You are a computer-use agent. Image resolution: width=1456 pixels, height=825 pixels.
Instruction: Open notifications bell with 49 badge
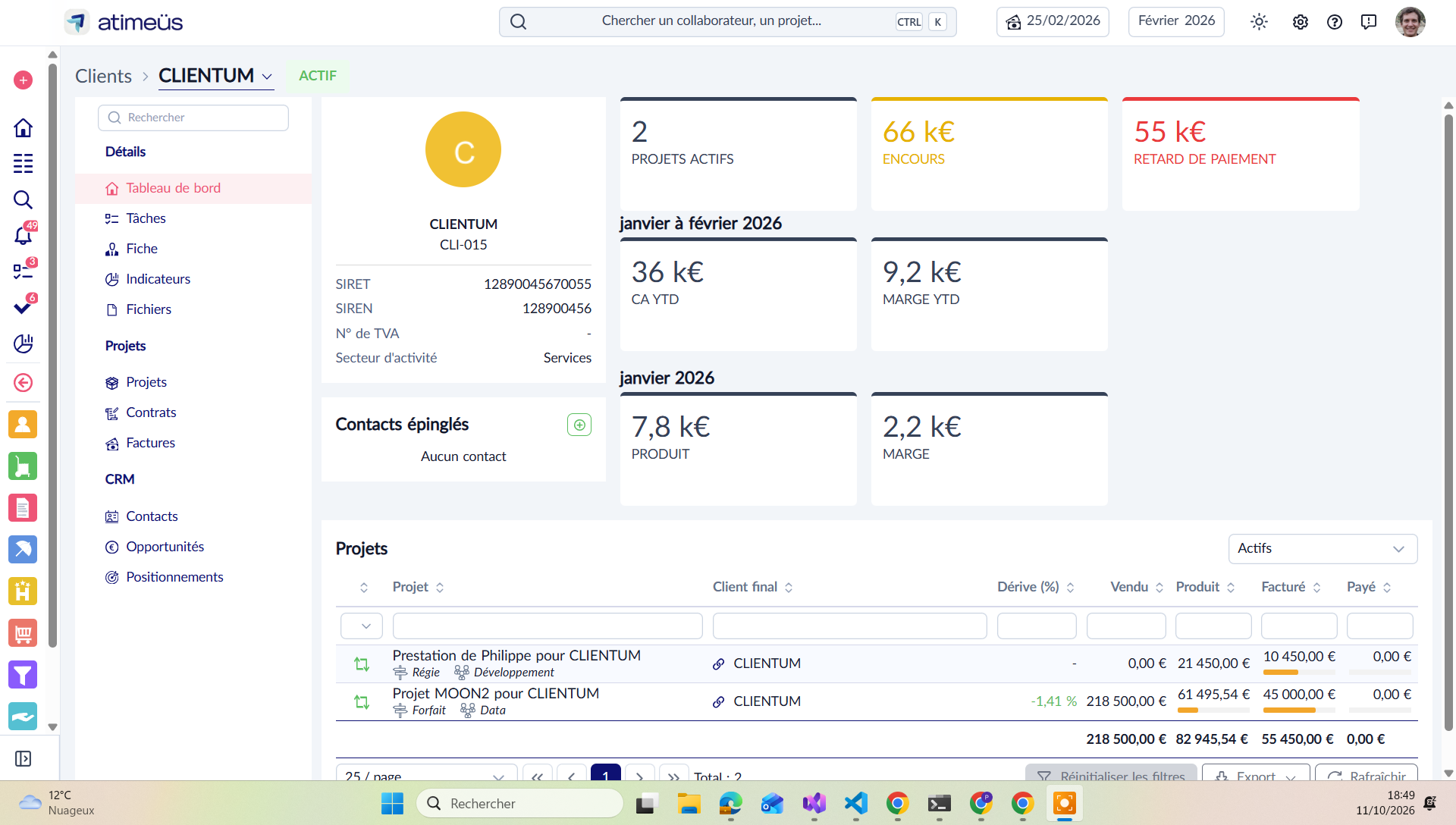[23, 235]
